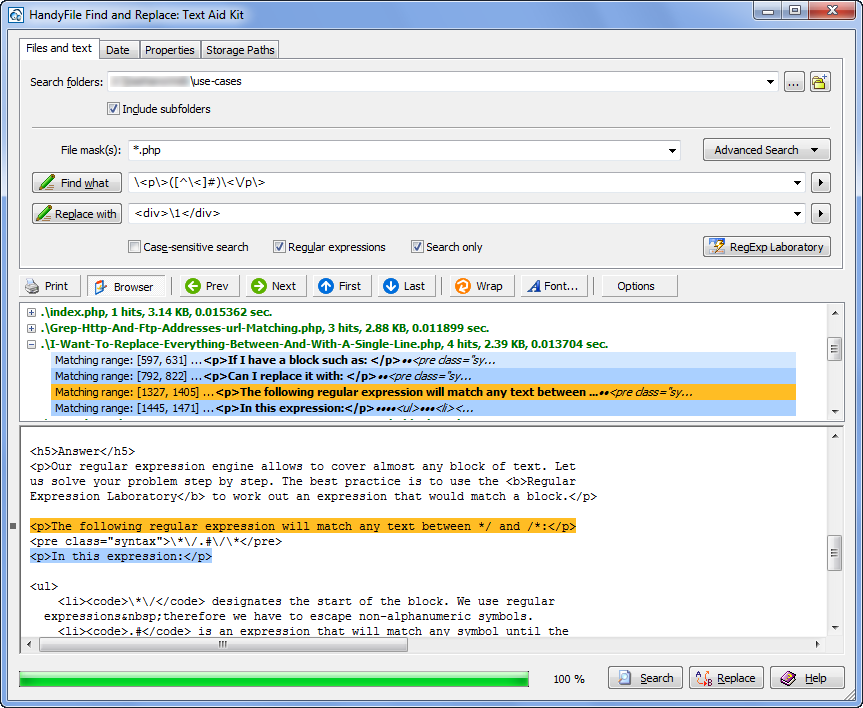Click preview pane scroll left arrow
The image size is (863, 708).
pos(29,644)
